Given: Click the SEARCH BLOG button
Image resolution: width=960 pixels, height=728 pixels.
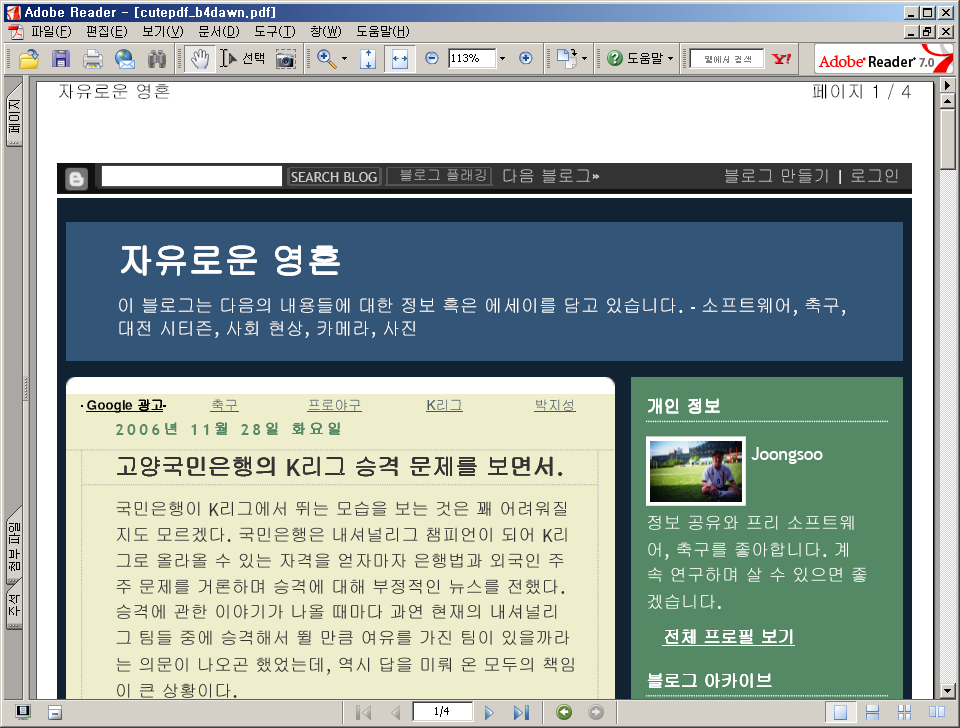Looking at the screenshot, I should coord(334,177).
